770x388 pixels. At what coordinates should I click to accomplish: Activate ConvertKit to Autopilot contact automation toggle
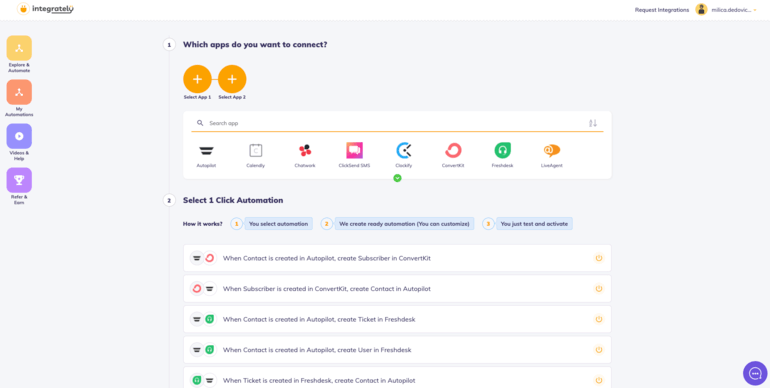click(599, 289)
